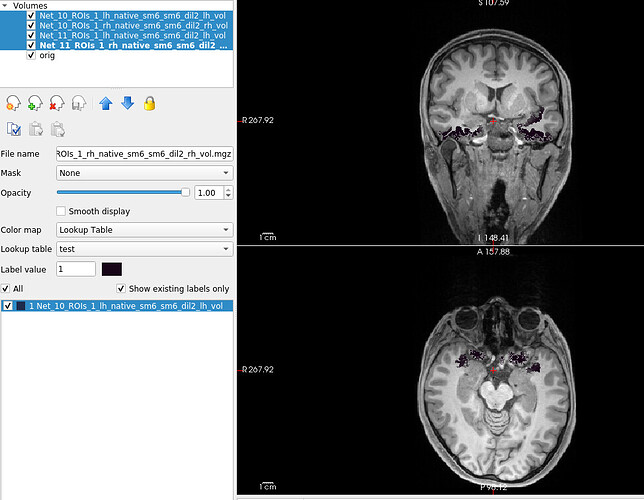Toggle visibility of Net_10_ROIs_1_lh_native lh_vol layer
Viewport: 644px width, 500px height.
[31, 16]
